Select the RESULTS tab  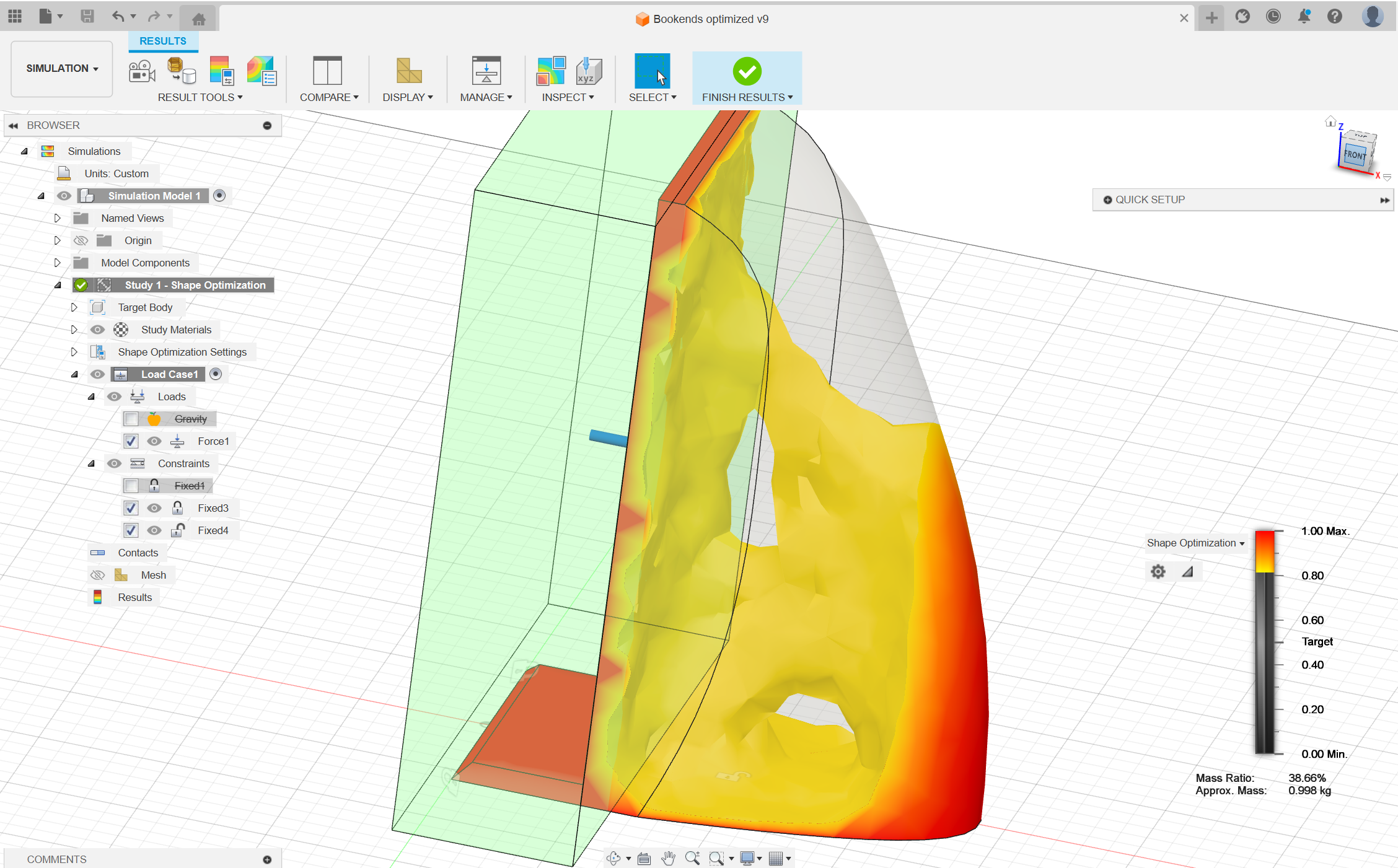(163, 41)
